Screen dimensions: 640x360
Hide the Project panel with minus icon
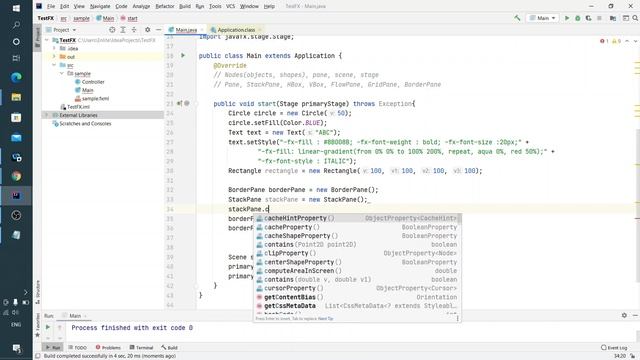[x=158, y=30]
